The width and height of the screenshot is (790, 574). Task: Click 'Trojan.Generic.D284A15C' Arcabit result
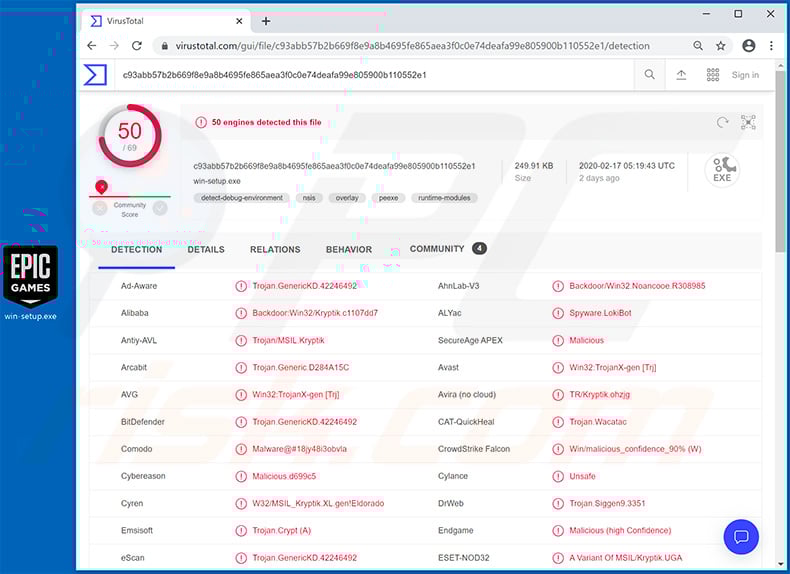tap(300, 367)
